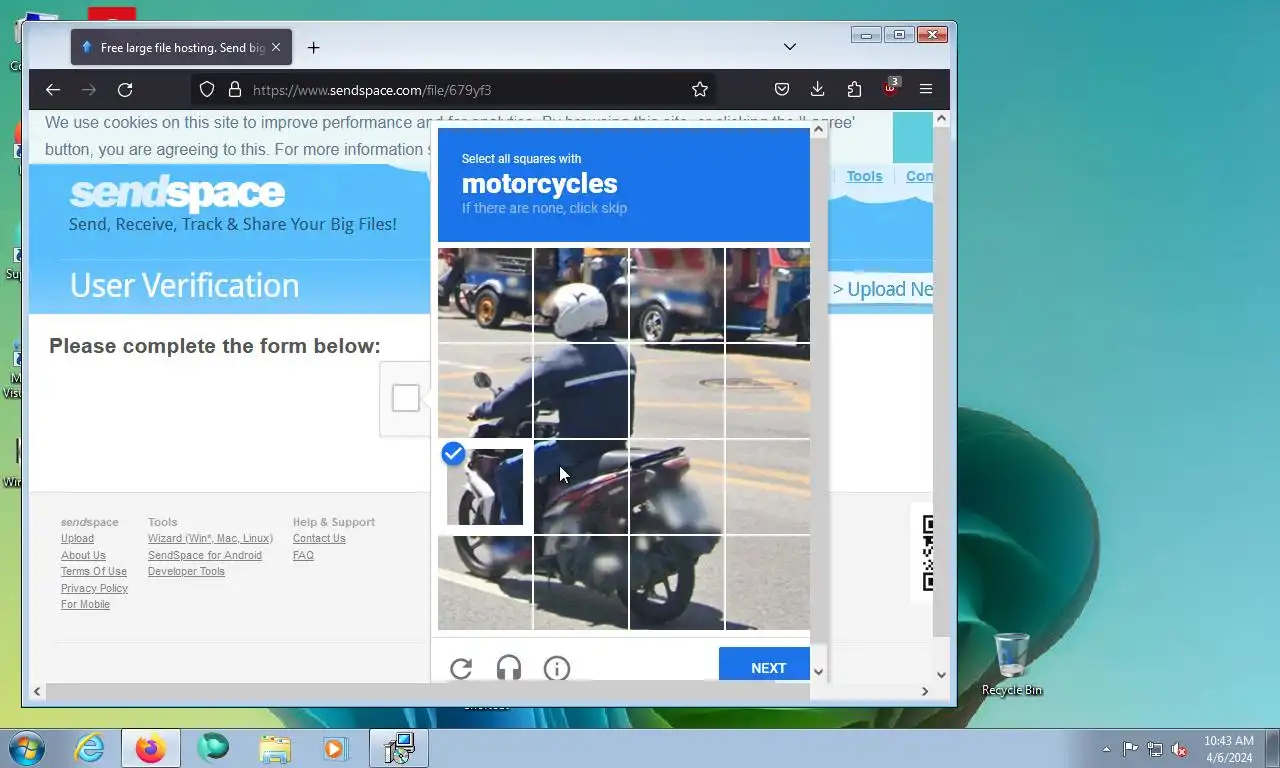This screenshot has width=1280, height=768.
Task: Click the Firefox forward arrow
Action: [89, 90]
